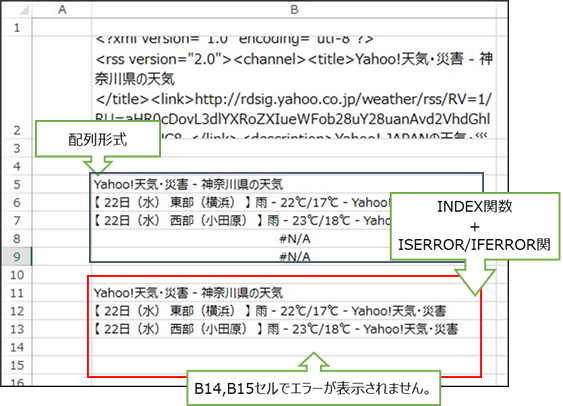Viewport: 563px width, 406px height.
Task: Click the select-all corner triangle
Action: pyautogui.click(x=24, y=10)
